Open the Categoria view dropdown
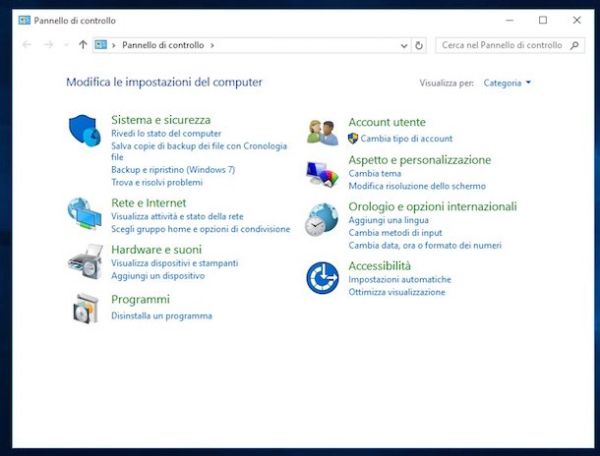This screenshot has height=456, width=600. [x=507, y=83]
